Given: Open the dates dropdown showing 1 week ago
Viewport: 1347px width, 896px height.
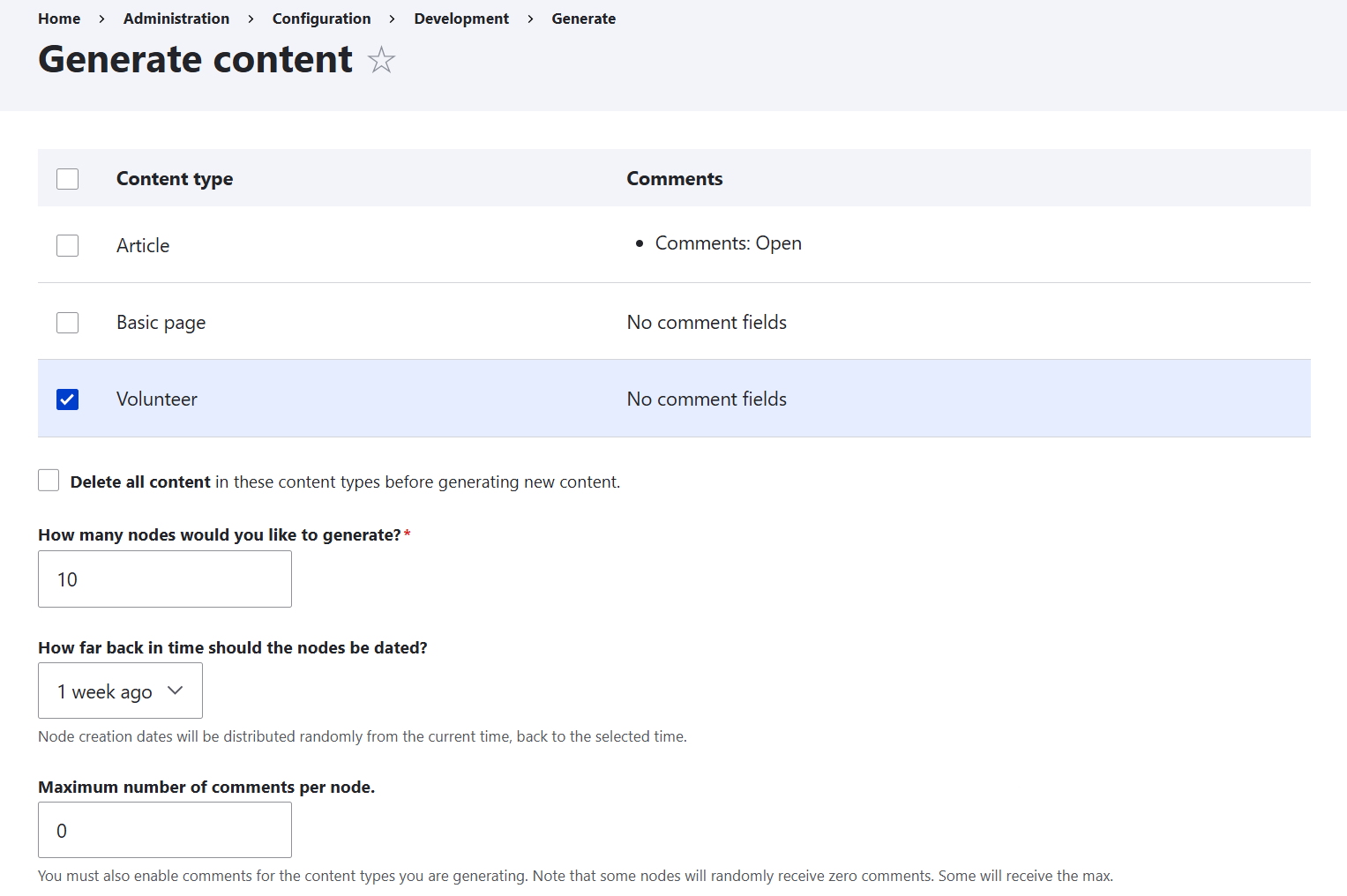Looking at the screenshot, I should pyautogui.click(x=120, y=691).
